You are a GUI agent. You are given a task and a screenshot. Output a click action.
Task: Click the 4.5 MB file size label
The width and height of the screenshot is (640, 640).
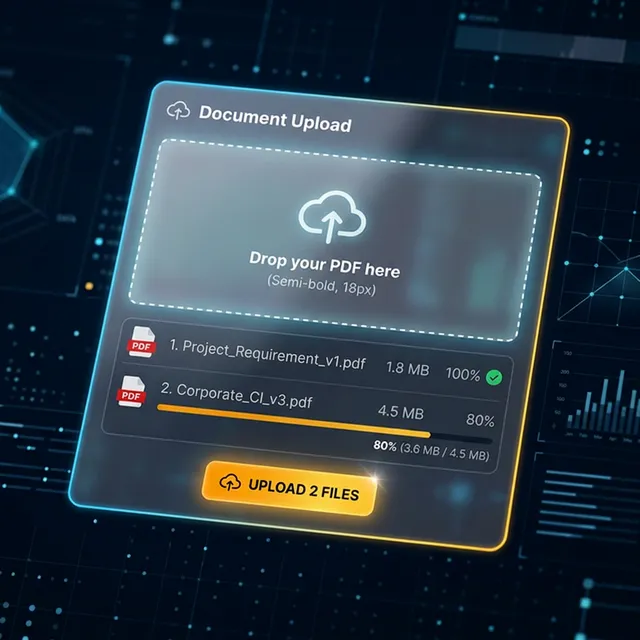(x=399, y=412)
